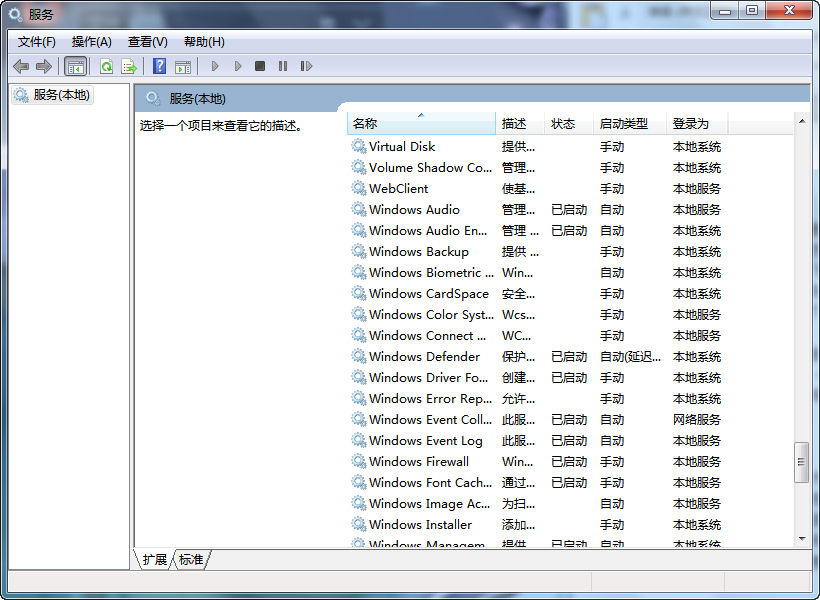Click the 网络服务 logon cell
This screenshot has height=600, width=820.
(x=697, y=419)
